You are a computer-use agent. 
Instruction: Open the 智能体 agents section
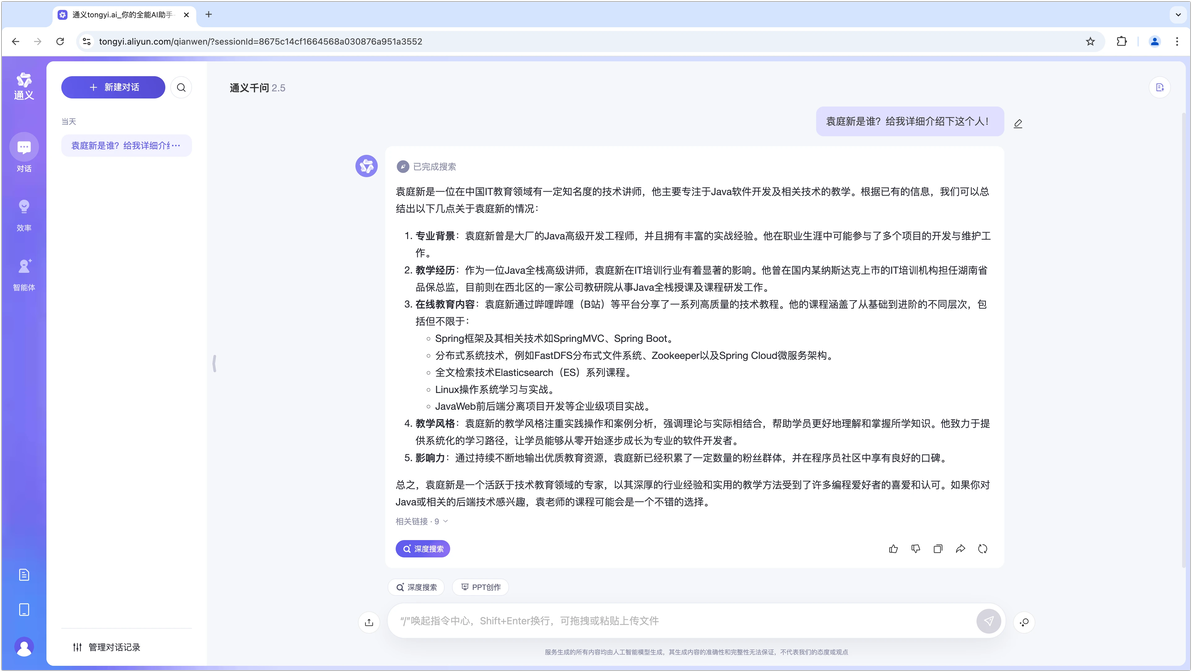click(x=24, y=274)
